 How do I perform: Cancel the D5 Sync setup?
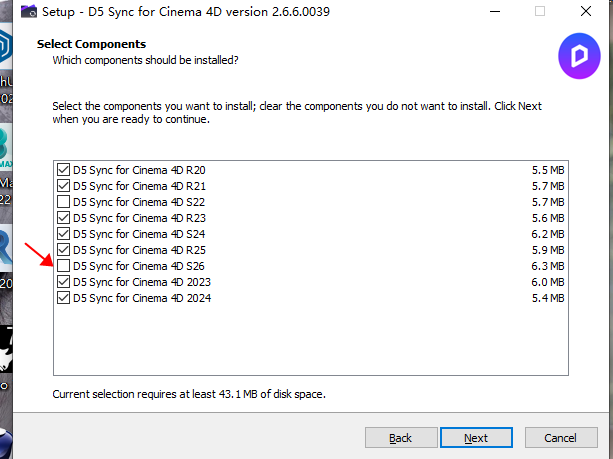pyautogui.click(x=561, y=437)
